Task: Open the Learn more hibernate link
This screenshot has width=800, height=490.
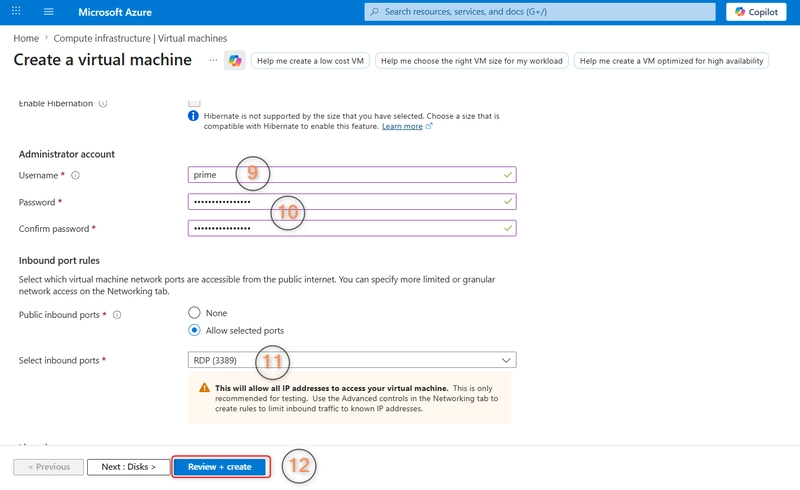Action: click(402, 126)
